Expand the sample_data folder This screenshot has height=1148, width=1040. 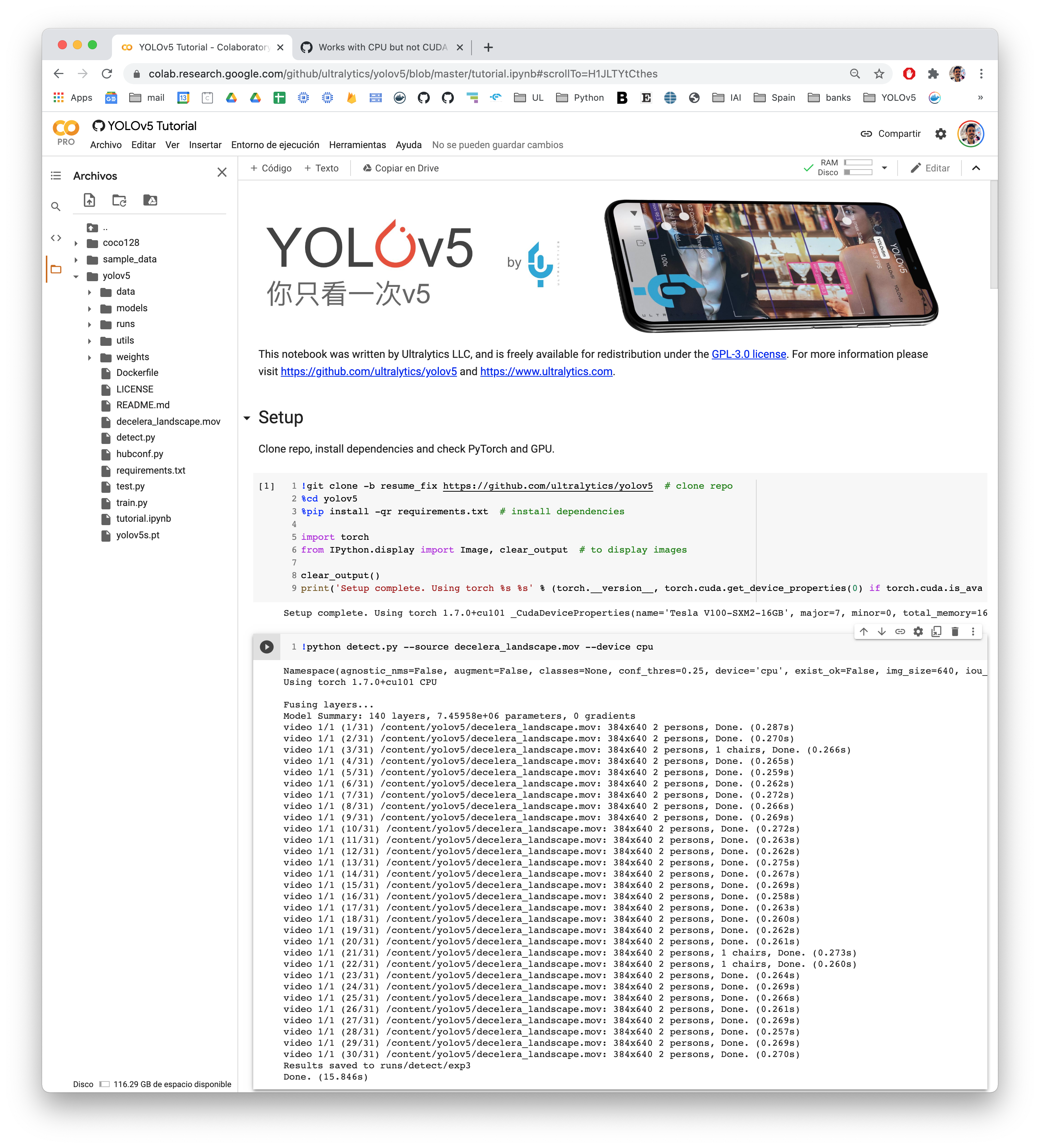pyautogui.click(x=76, y=260)
